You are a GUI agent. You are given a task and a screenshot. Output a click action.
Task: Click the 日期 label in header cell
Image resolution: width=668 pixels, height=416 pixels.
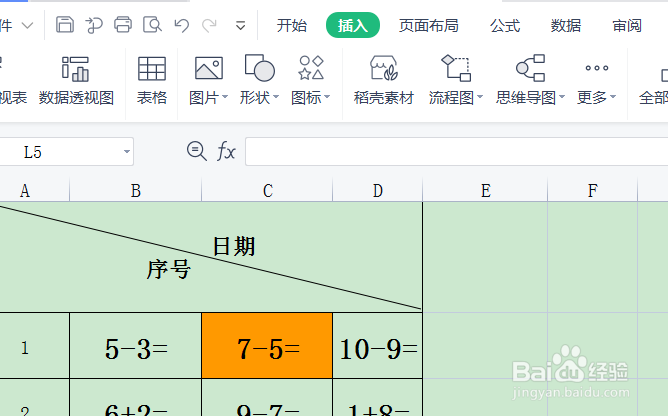[x=234, y=247]
